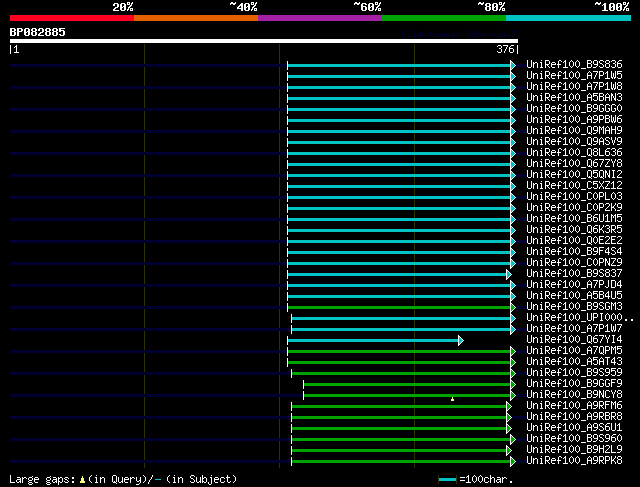
Task: Click the arrowhead ending the UniRef100_B9S837 bar
Action: click(x=509, y=274)
